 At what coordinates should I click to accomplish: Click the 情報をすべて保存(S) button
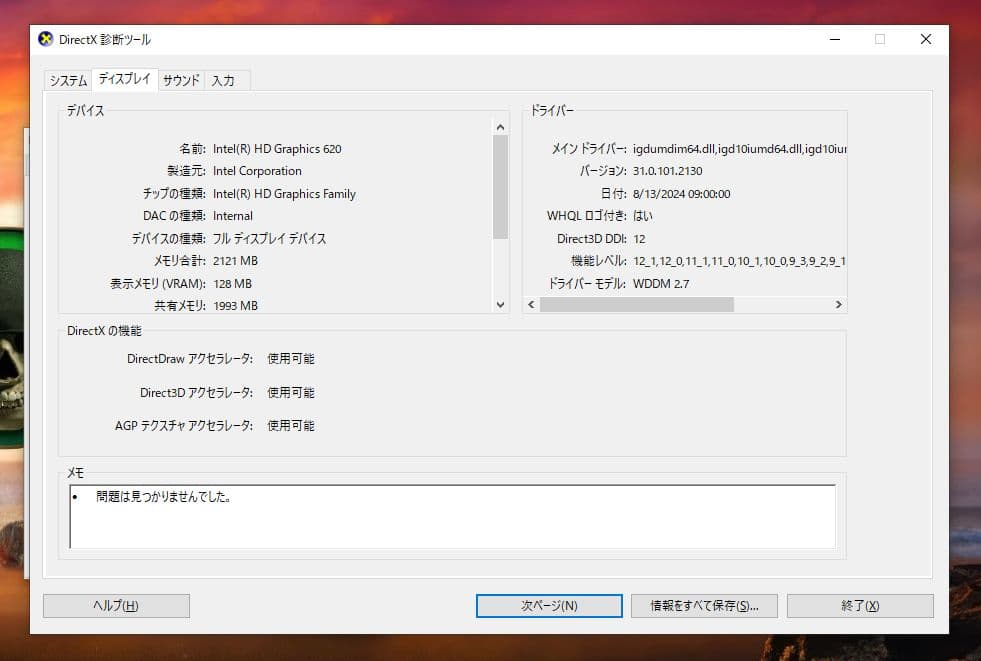click(x=704, y=605)
